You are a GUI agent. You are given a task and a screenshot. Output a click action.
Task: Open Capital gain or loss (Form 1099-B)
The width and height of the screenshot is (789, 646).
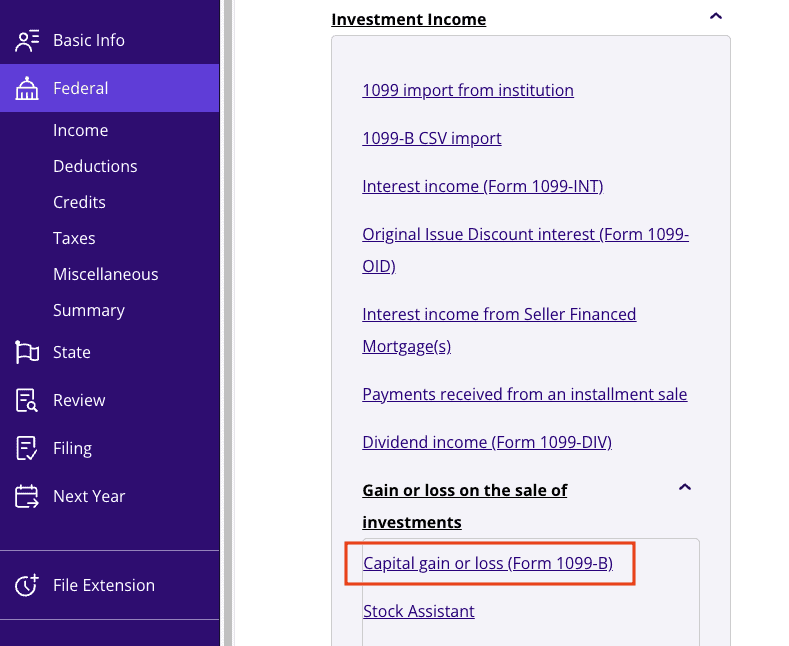pos(488,563)
